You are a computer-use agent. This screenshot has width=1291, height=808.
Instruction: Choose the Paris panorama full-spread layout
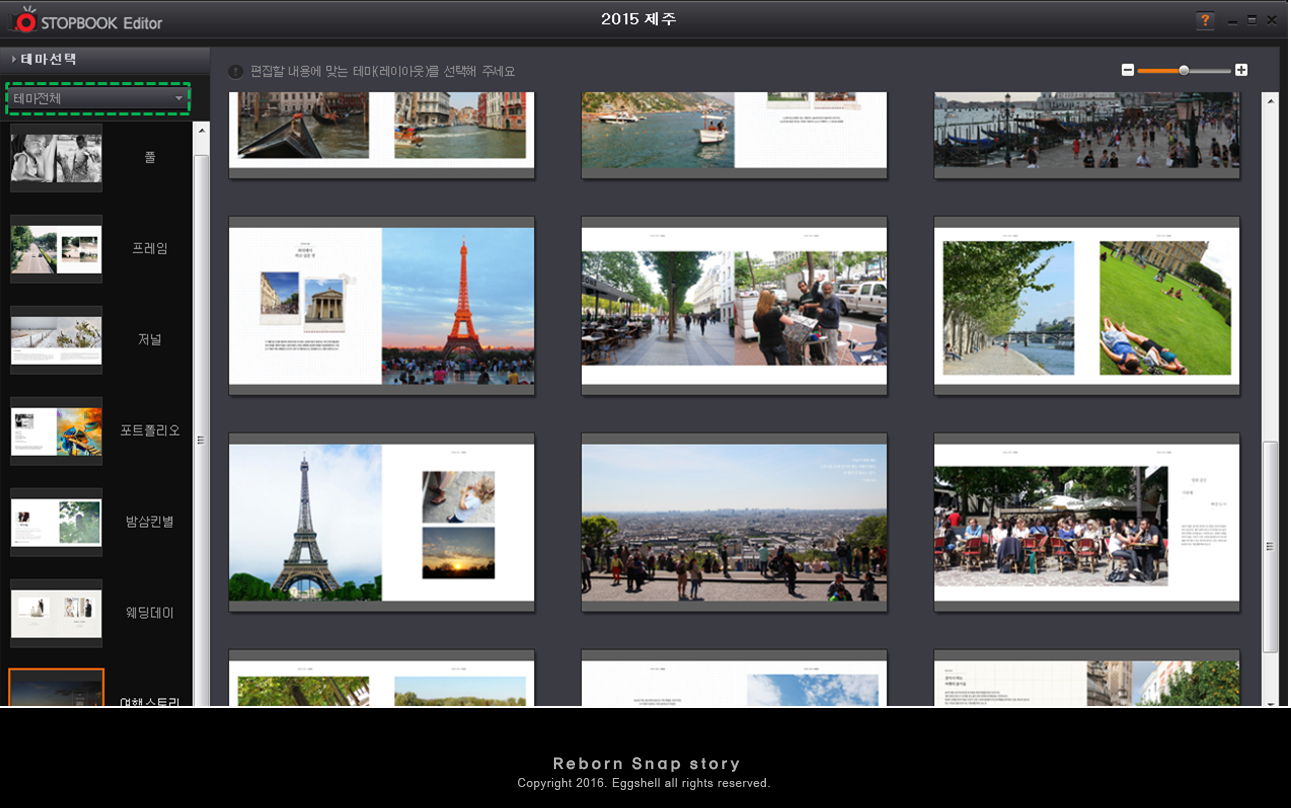(734, 522)
